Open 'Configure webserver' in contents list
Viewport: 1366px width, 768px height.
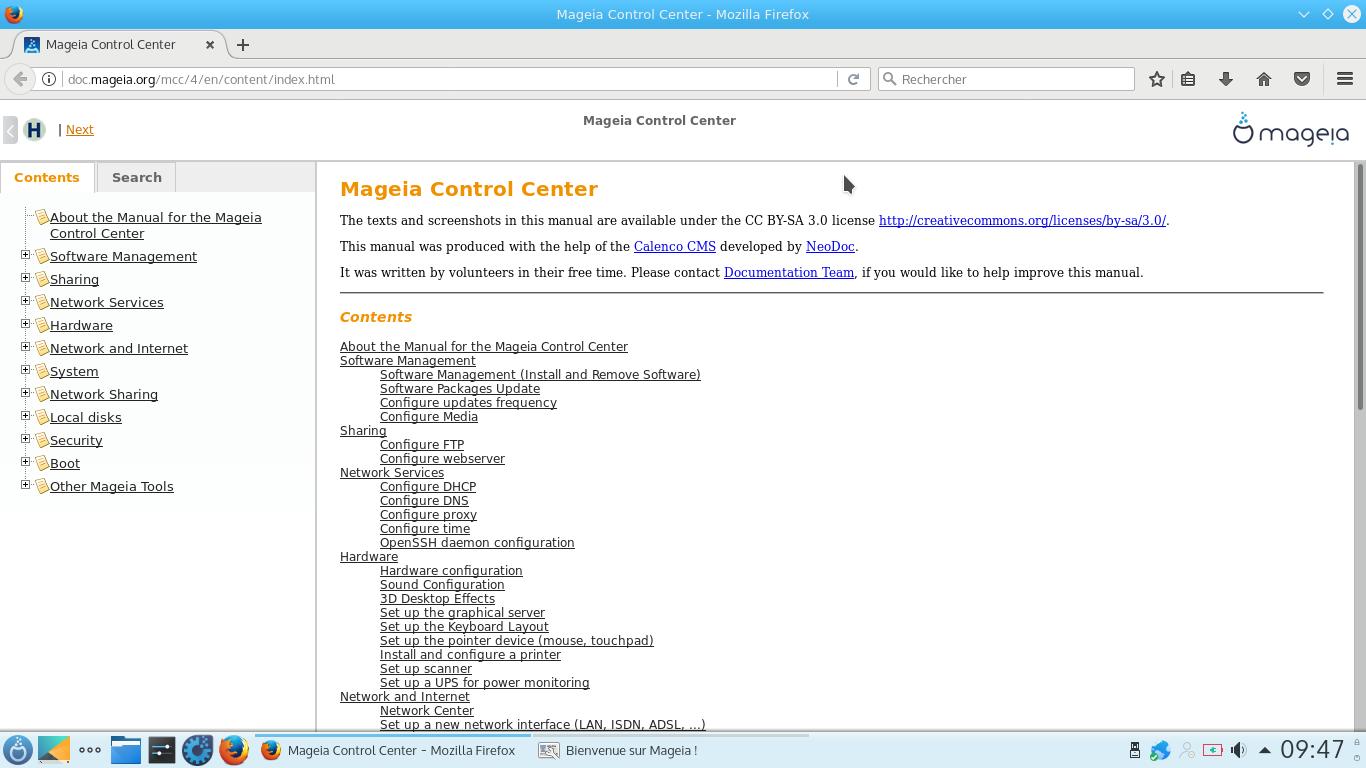click(x=442, y=458)
